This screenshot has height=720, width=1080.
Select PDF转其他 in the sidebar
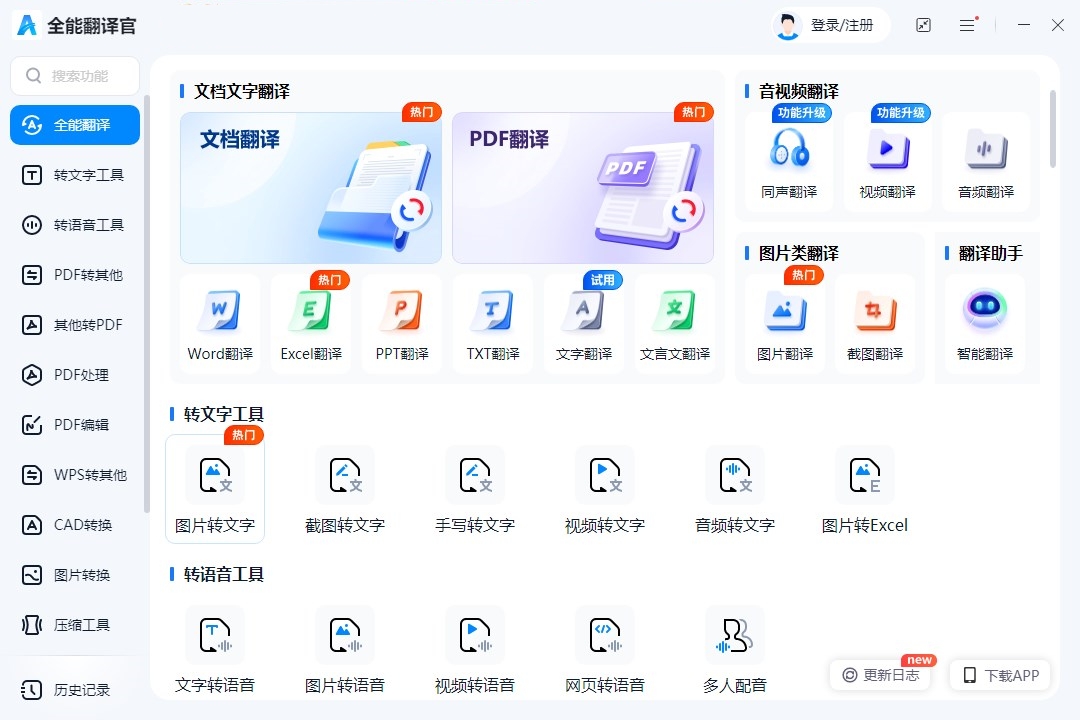(x=75, y=275)
